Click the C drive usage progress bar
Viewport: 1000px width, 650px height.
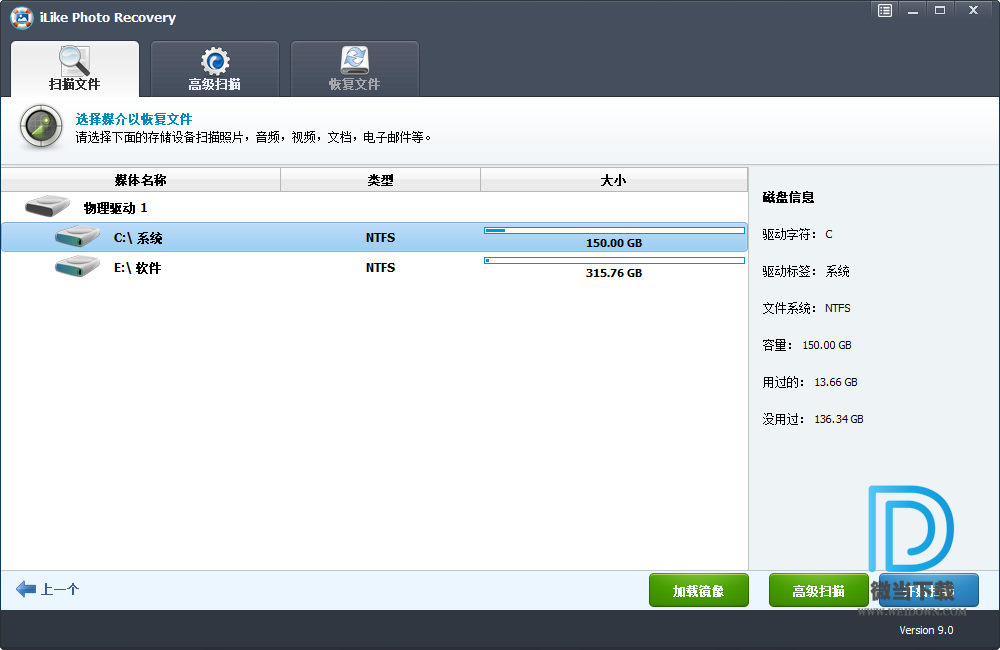pos(614,230)
